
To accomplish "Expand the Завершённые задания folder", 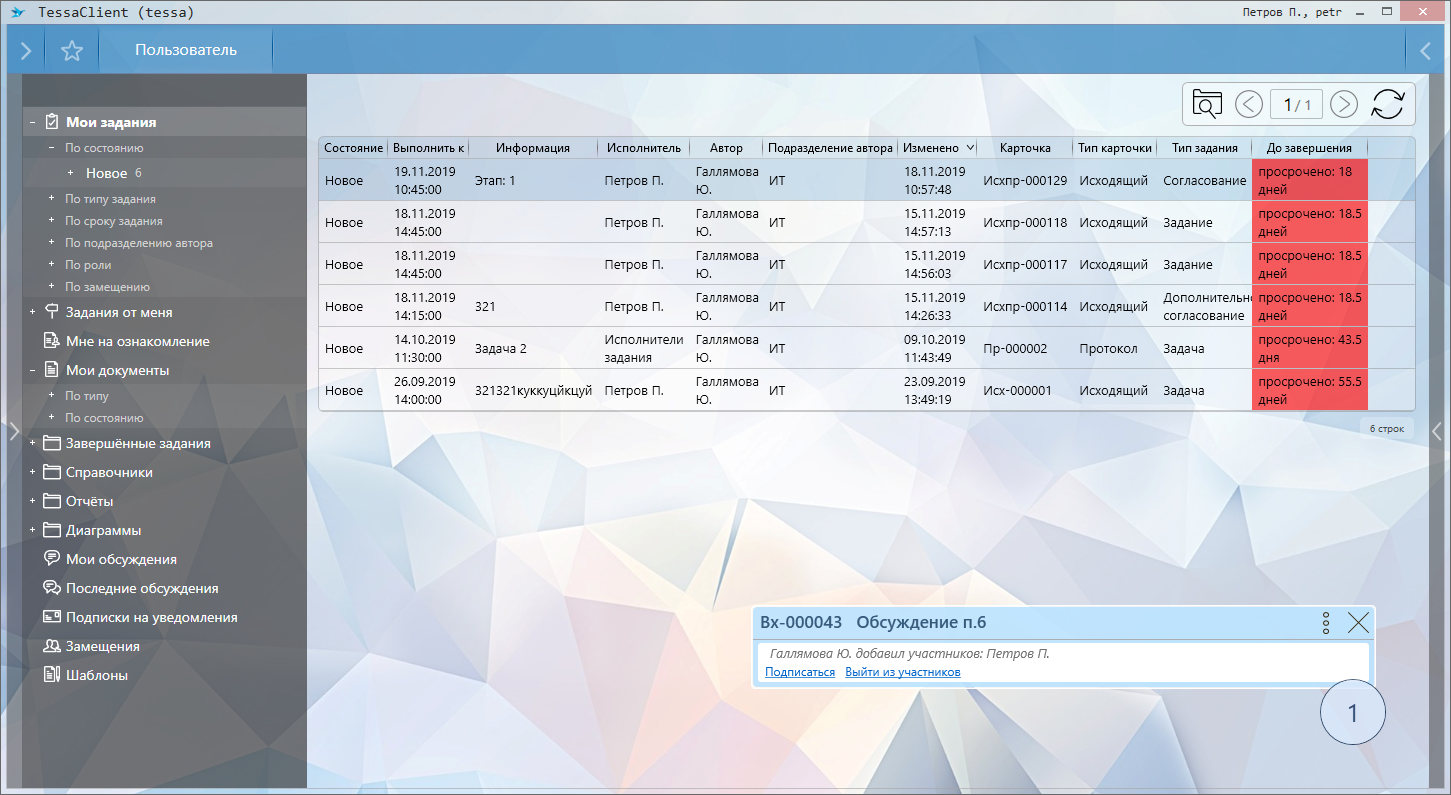I will pyautogui.click(x=33, y=443).
